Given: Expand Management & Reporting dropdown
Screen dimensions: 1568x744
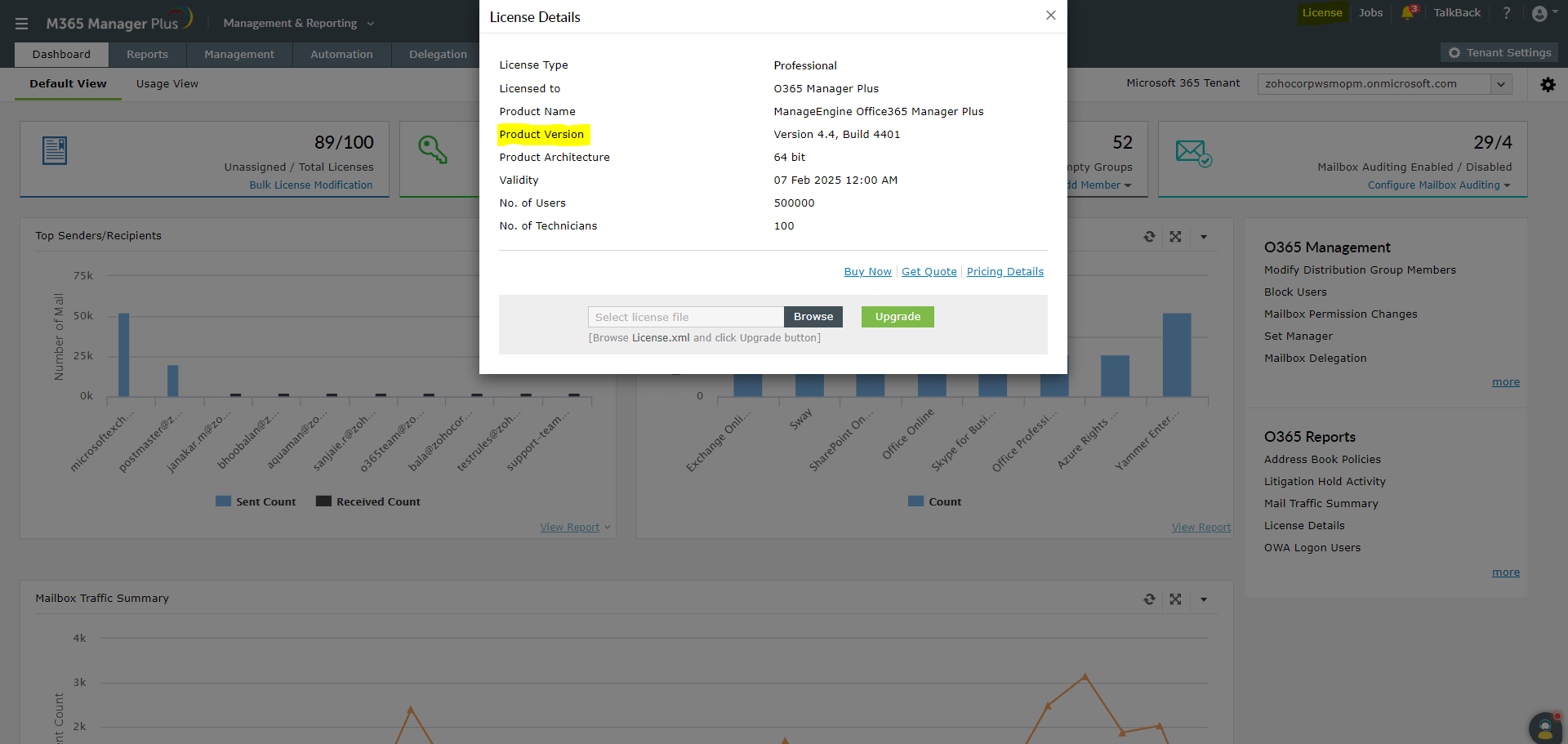Looking at the screenshot, I should (x=299, y=24).
